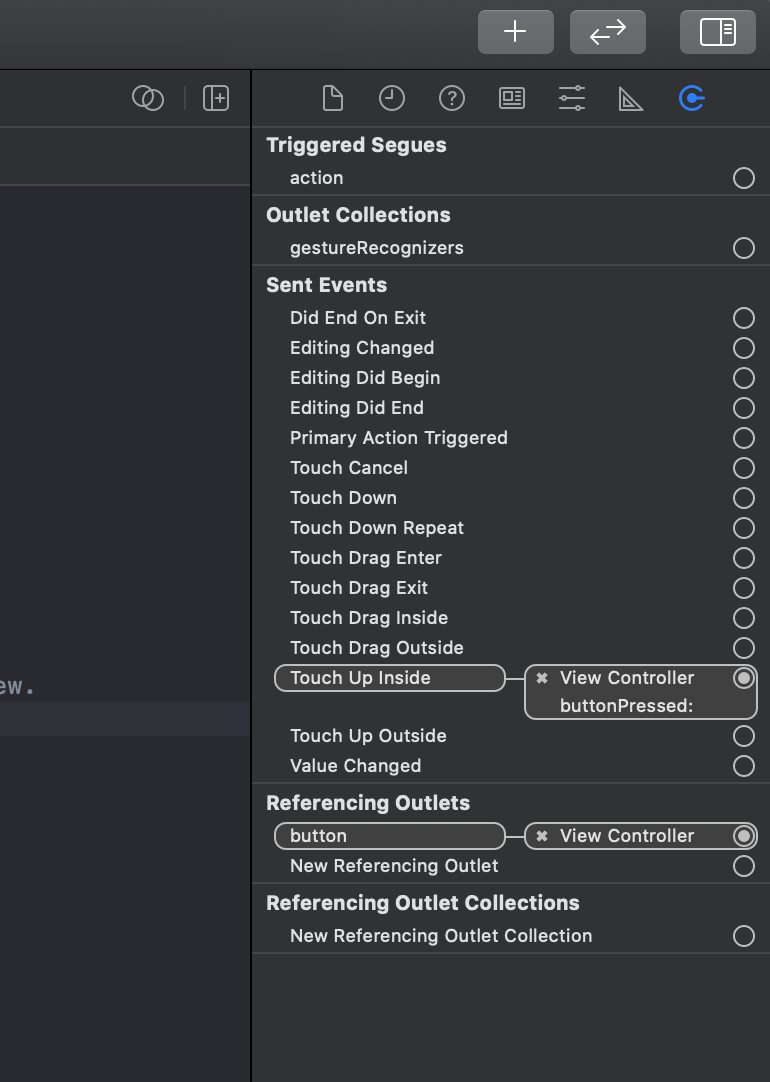Disconnect the button referencing outlet via x
This screenshot has height=1082, width=770.
pyautogui.click(x=542, y=836)
